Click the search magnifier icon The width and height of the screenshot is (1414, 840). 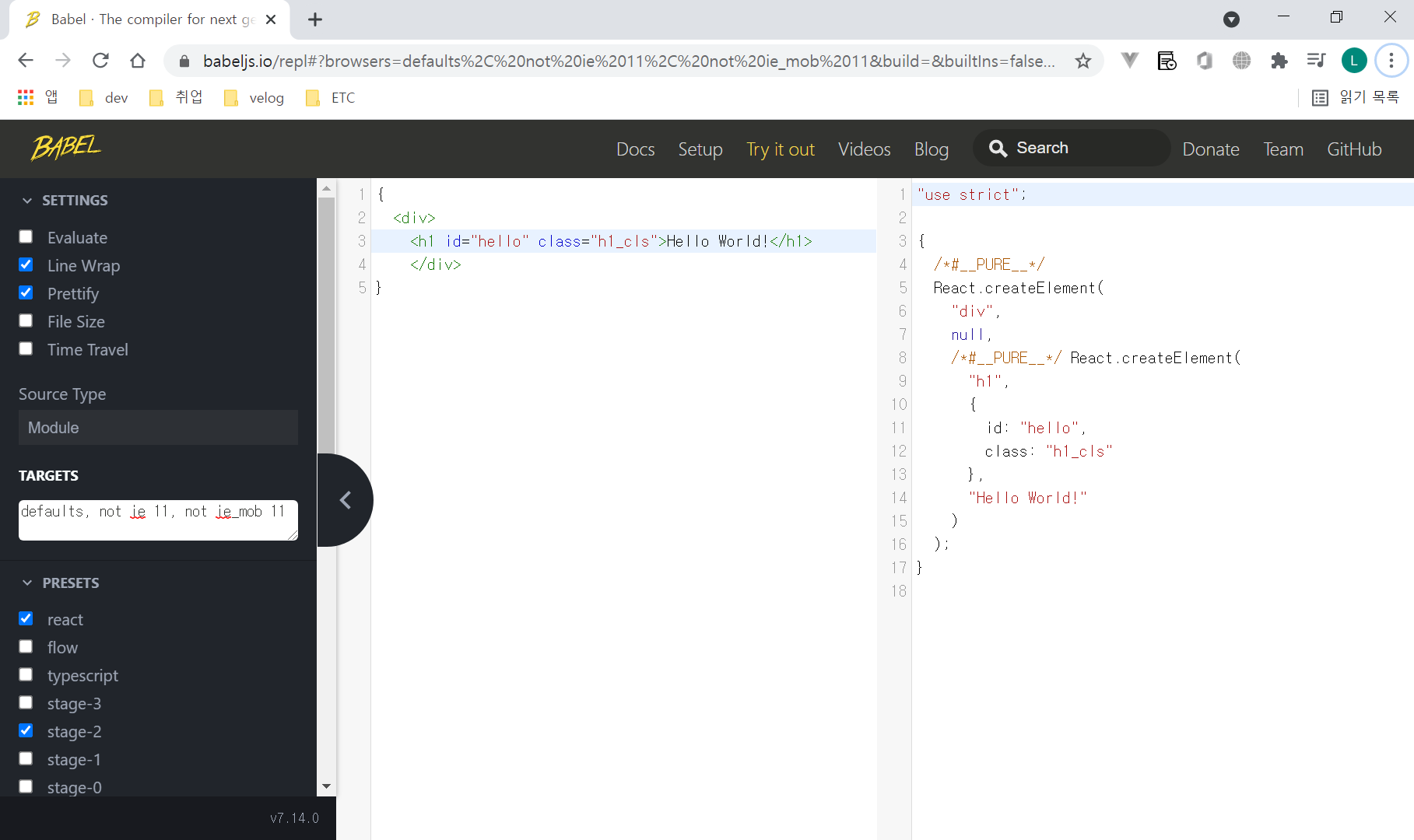(998, 148)
